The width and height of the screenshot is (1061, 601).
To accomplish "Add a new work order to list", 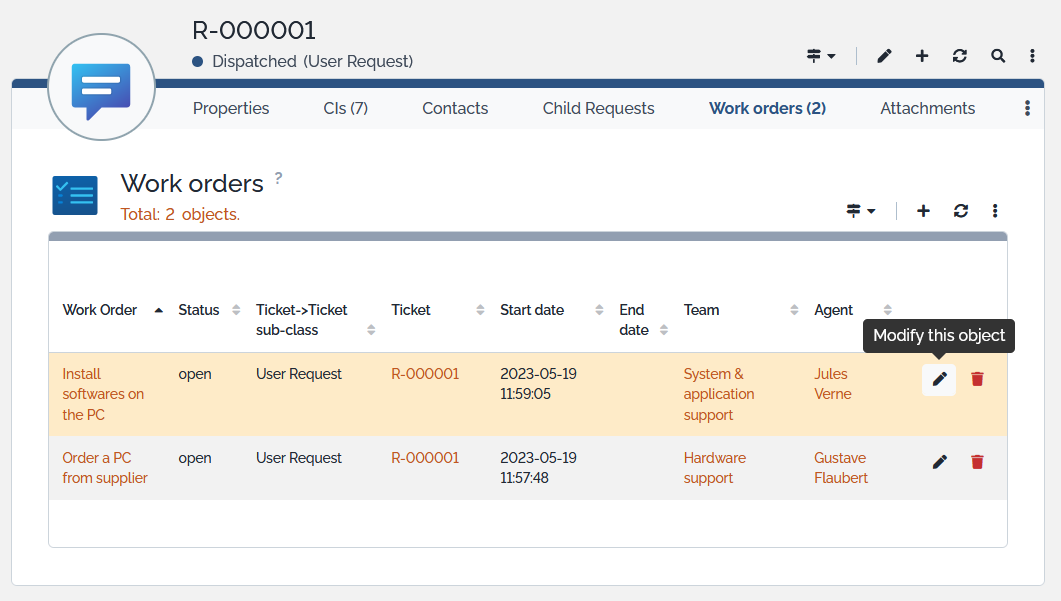I will 923,211.
